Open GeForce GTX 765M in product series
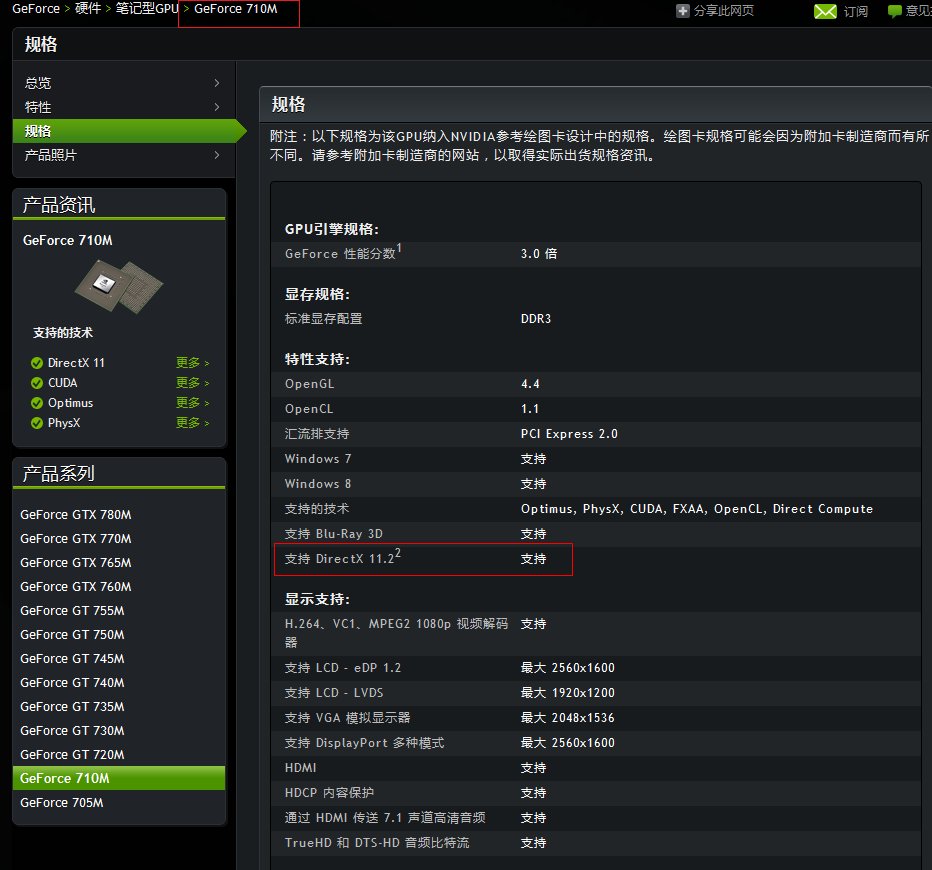 pyautogui.click(x=75, y=562)
